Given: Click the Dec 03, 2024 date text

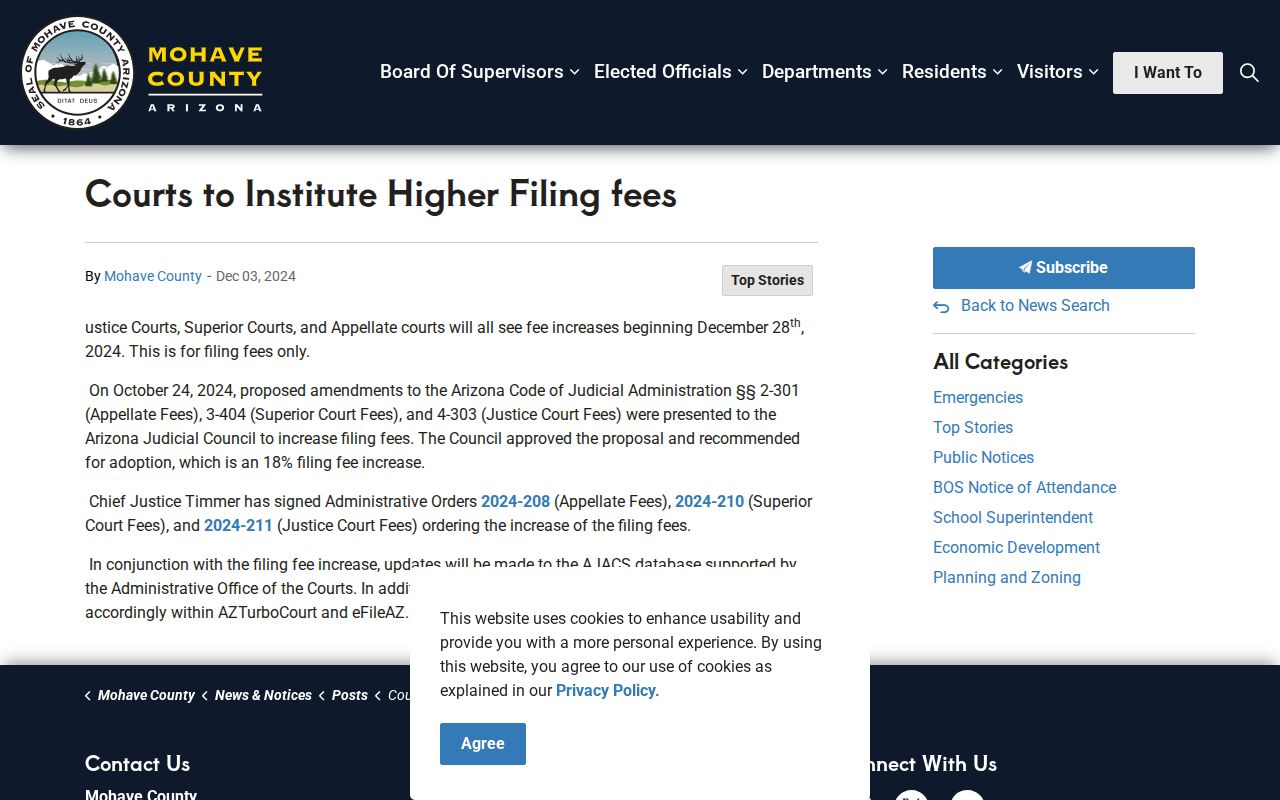Looking at the screenshot, I should (x=256, y=276).
